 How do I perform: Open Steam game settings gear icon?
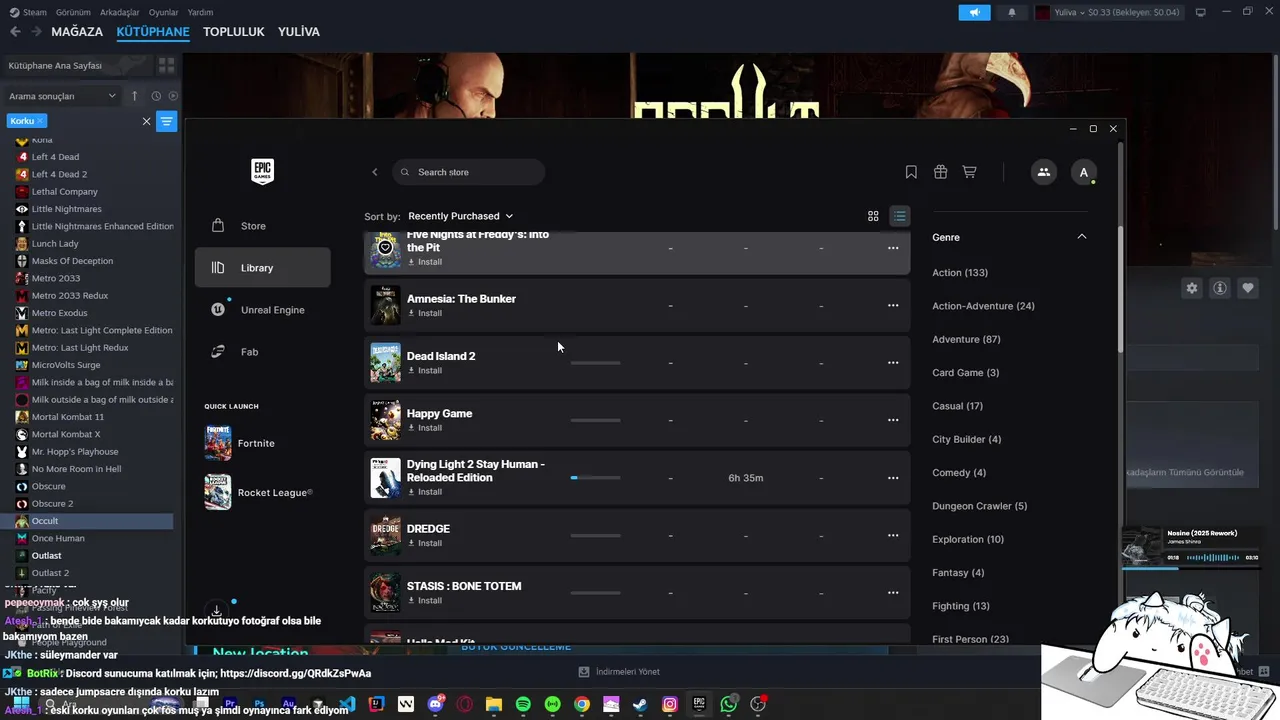[x=1192, y=288]
